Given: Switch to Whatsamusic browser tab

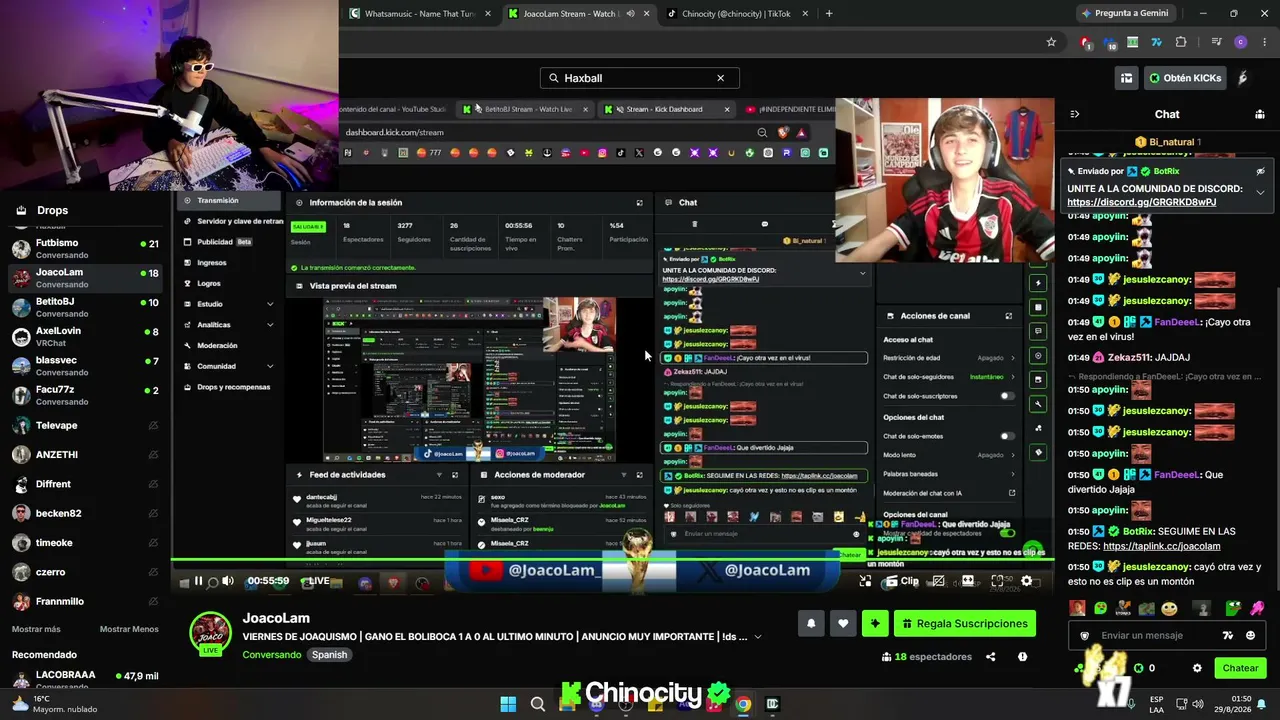Looking at the screenshot, I should click(x=419, y=14).
